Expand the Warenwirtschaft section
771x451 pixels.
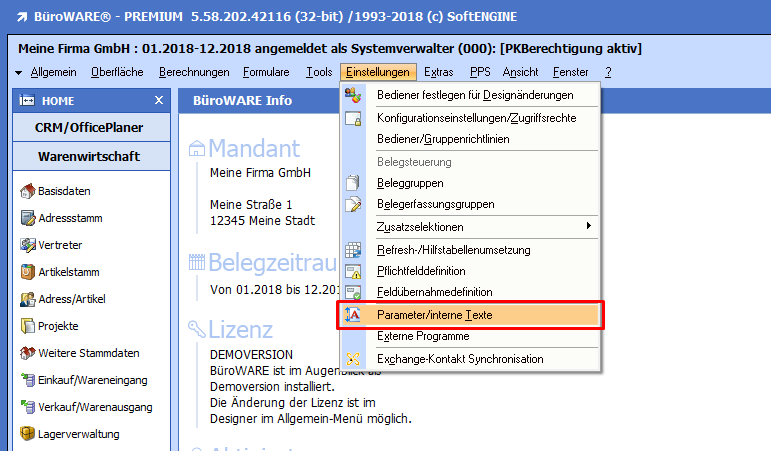(x=89, y=157)
